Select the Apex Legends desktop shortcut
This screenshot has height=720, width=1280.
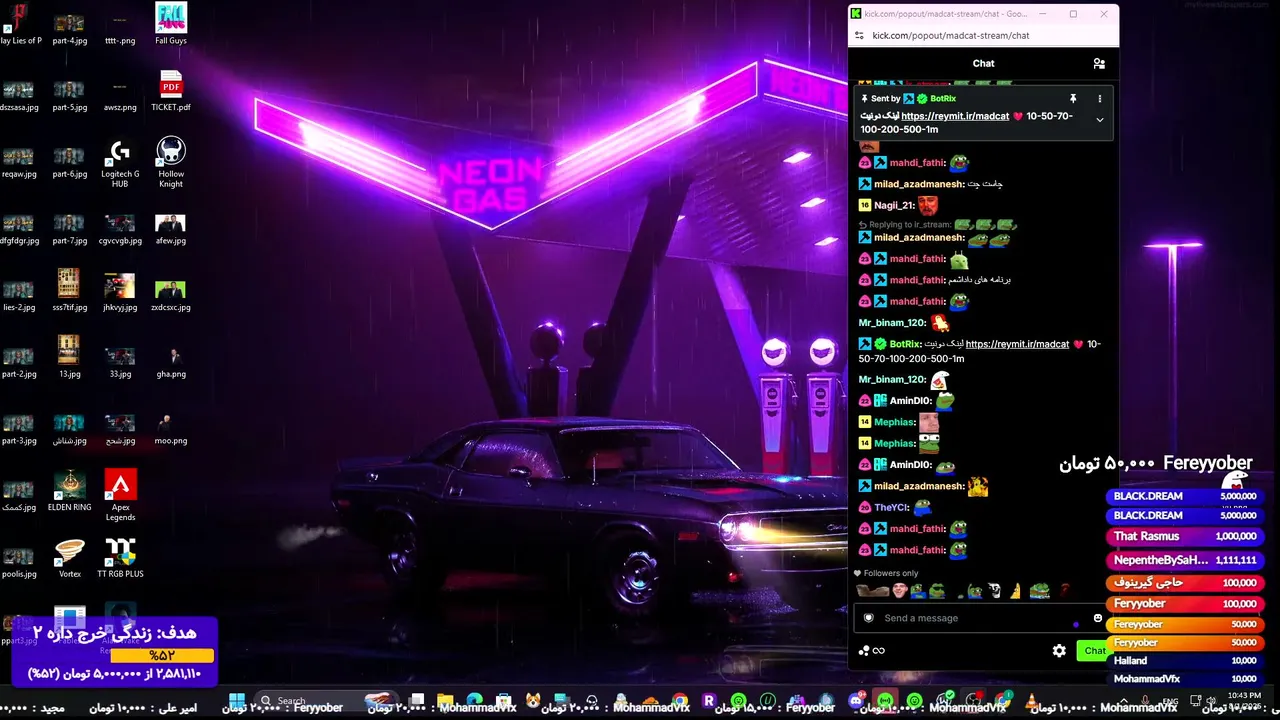point(120,496)
